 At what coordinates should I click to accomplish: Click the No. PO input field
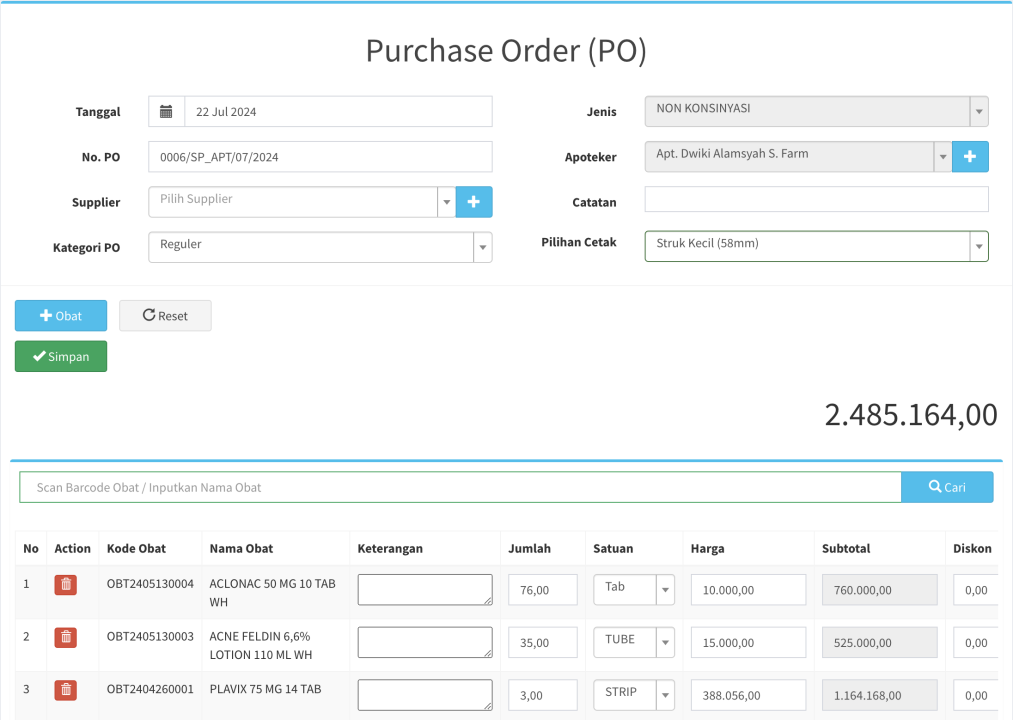click(320, 157)
